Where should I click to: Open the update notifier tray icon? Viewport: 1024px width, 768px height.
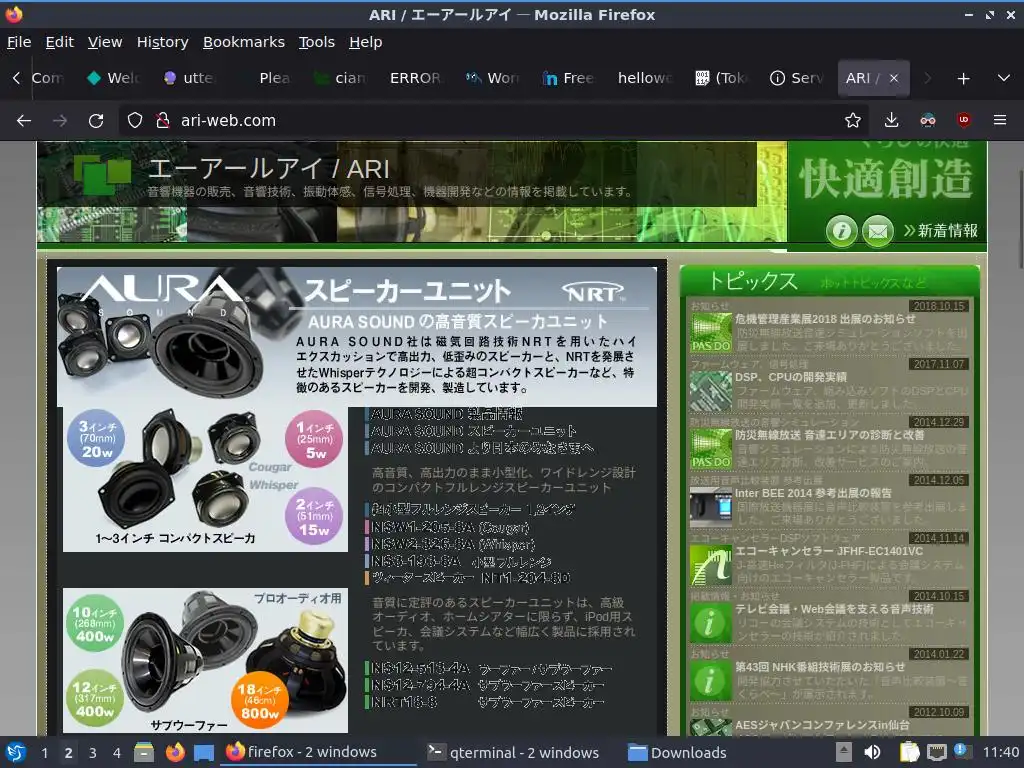961,751
